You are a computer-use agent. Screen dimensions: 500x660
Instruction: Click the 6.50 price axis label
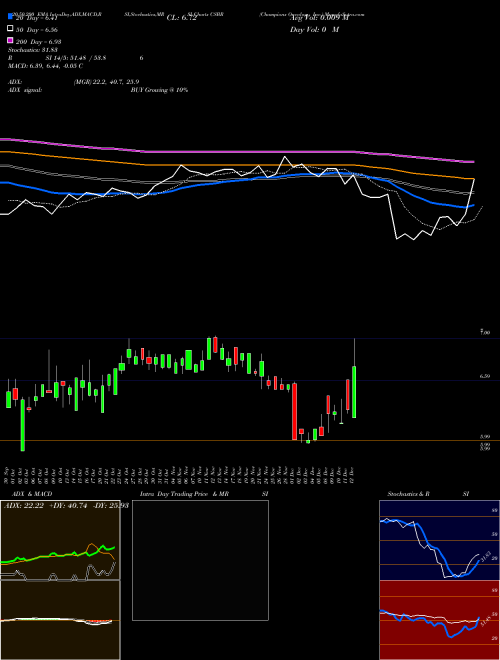(485, 377)
